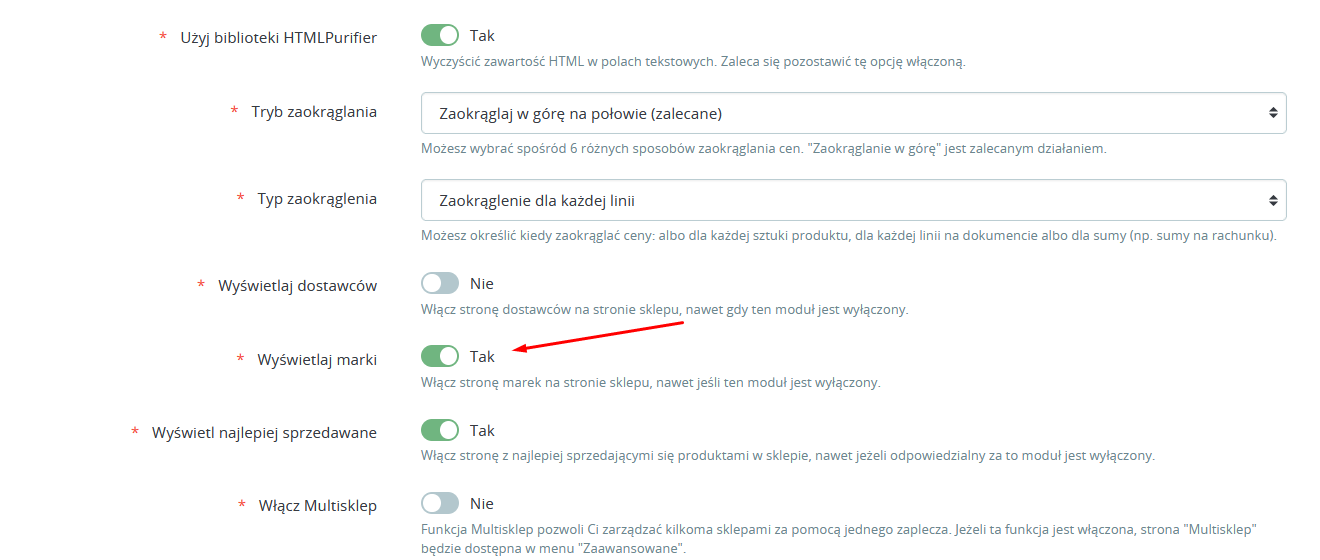Click the Wyświetl najlepiej sprzedawane field label
This screenshot has height=560, width=1320.
(264, 433)
